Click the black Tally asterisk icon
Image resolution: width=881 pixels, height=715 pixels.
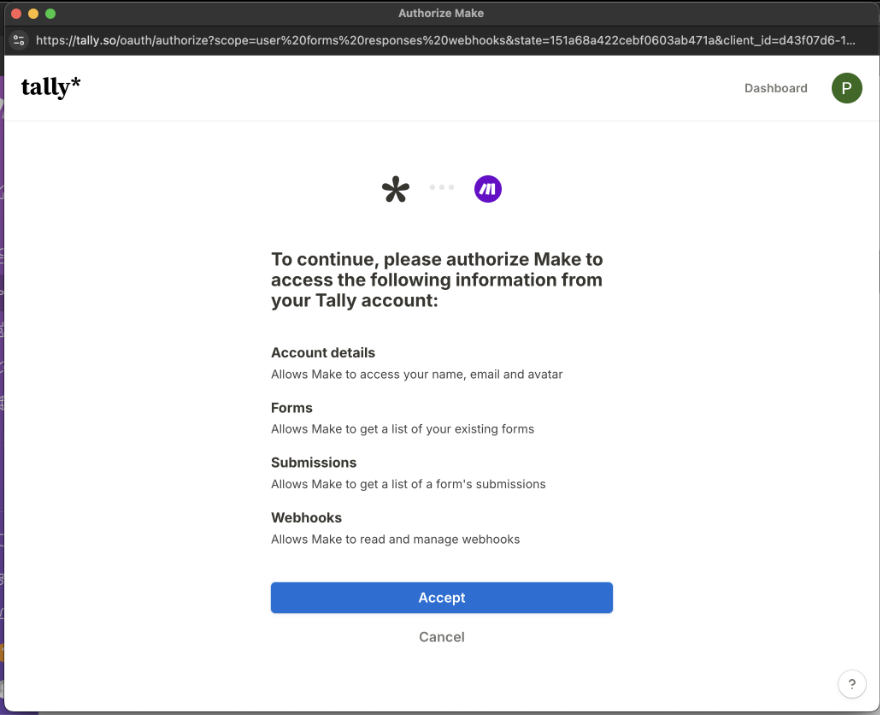pos(396,189)
